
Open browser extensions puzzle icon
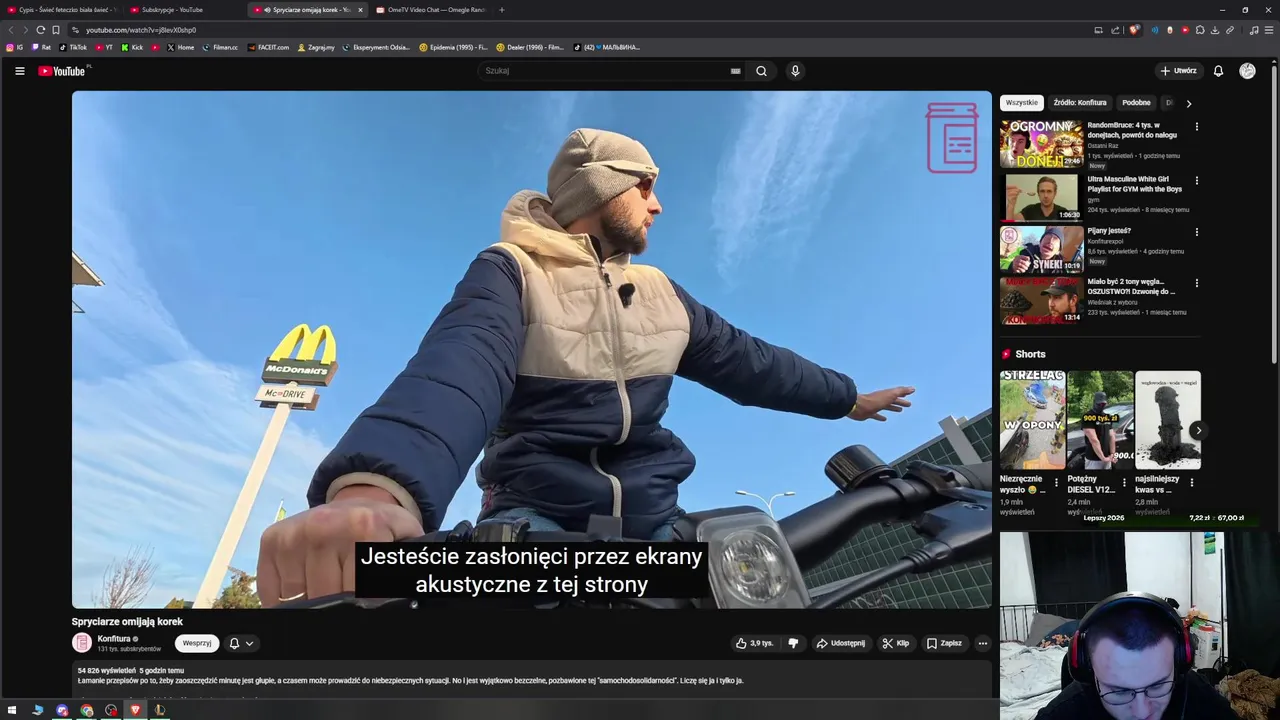point(1200,30)
